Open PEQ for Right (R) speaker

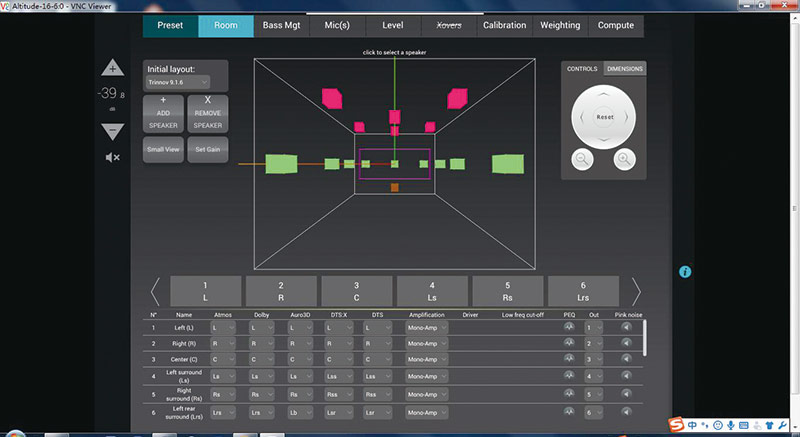569,343
